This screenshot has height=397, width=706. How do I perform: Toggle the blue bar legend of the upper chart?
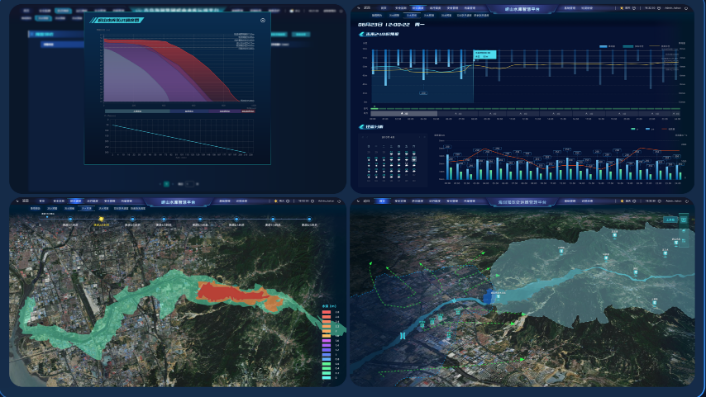coord(603,46)
